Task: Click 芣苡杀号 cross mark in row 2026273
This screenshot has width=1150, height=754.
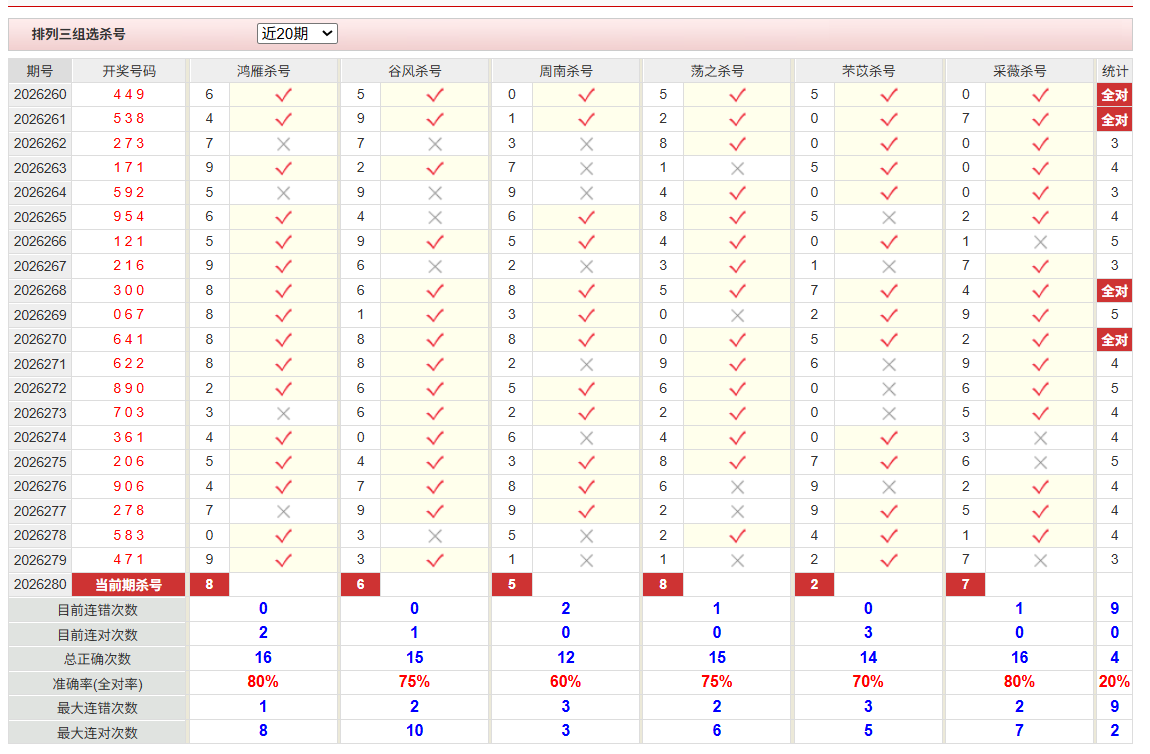Action: click(x=889, y=413)
